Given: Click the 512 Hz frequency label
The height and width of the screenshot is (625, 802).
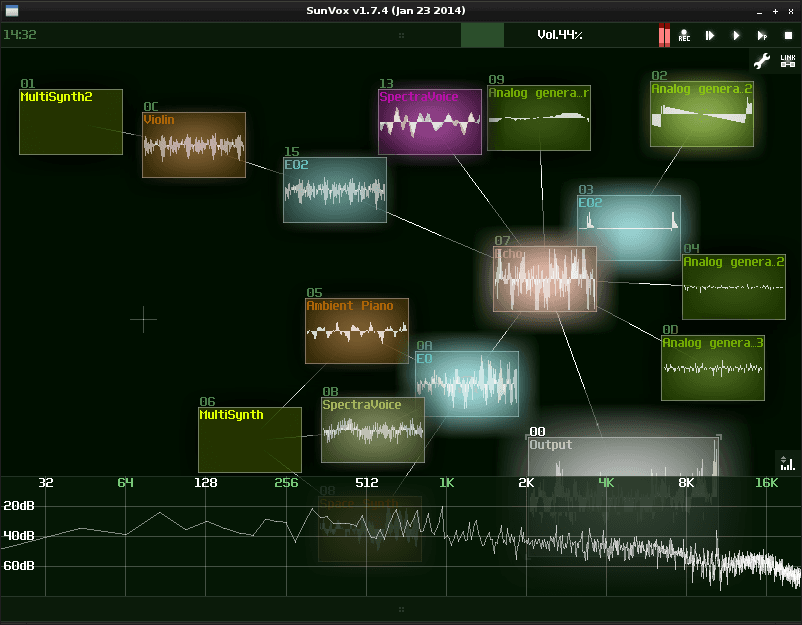Looking at the screenshot, I should (x=367, y=482).
